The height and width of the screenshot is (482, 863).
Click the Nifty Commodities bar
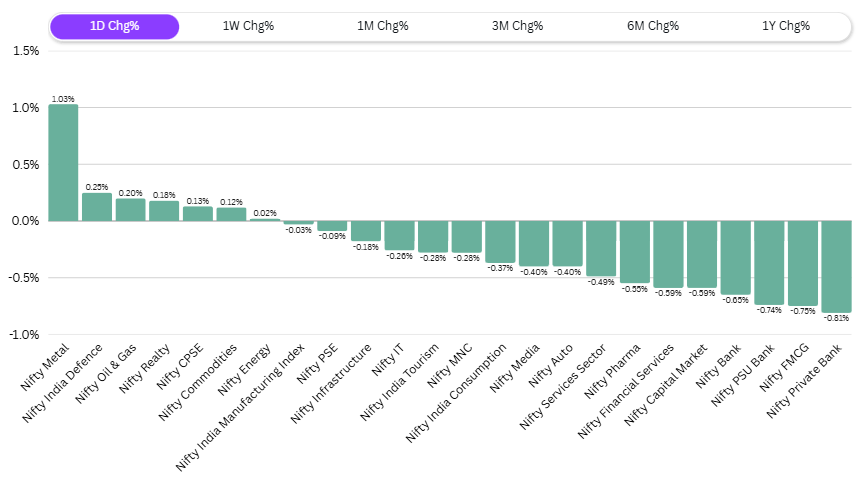click(x=231, y=214)
